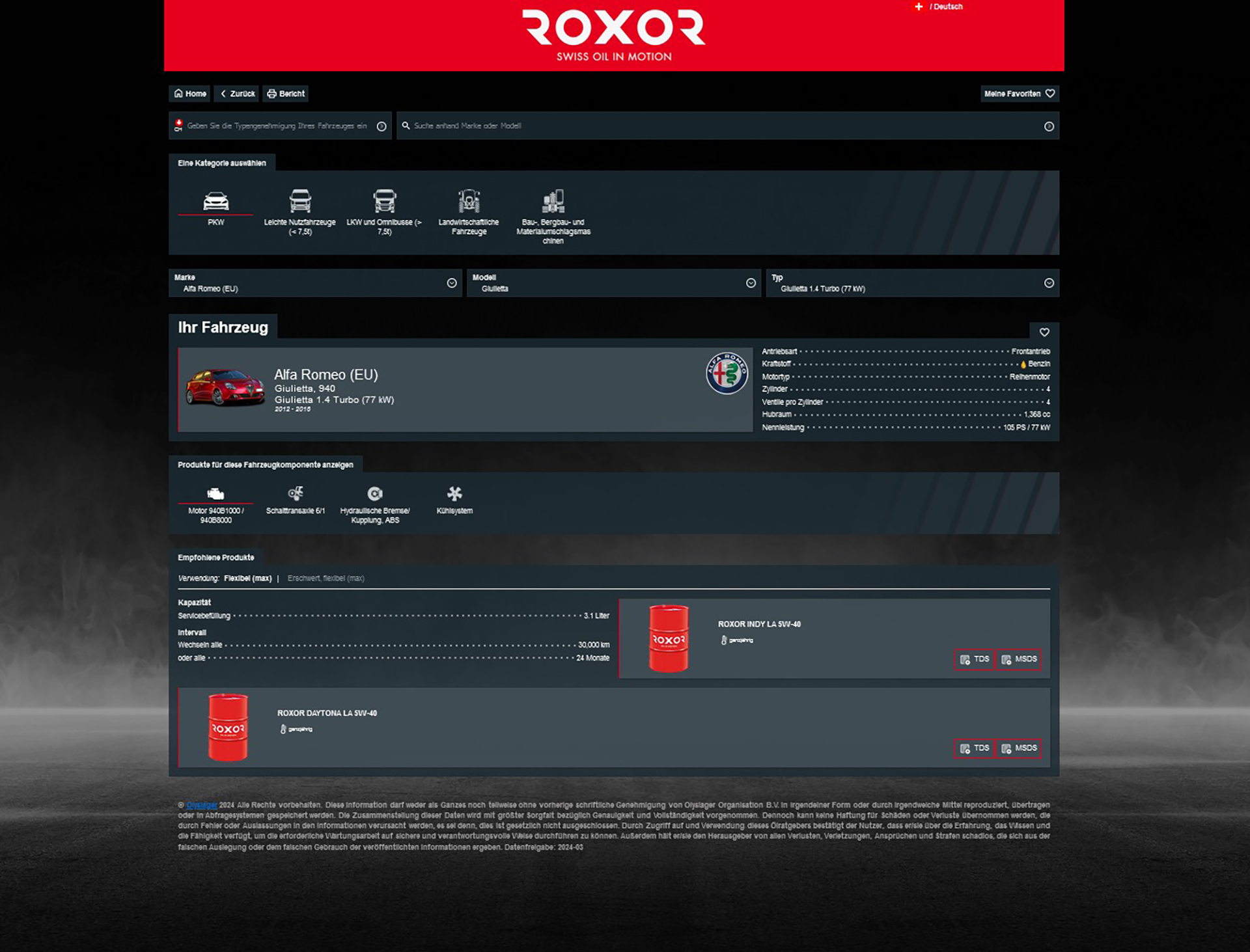Open ROXOR INDY LA 5W-40 product title
The image size is (1250, 952).
[759, 624]
